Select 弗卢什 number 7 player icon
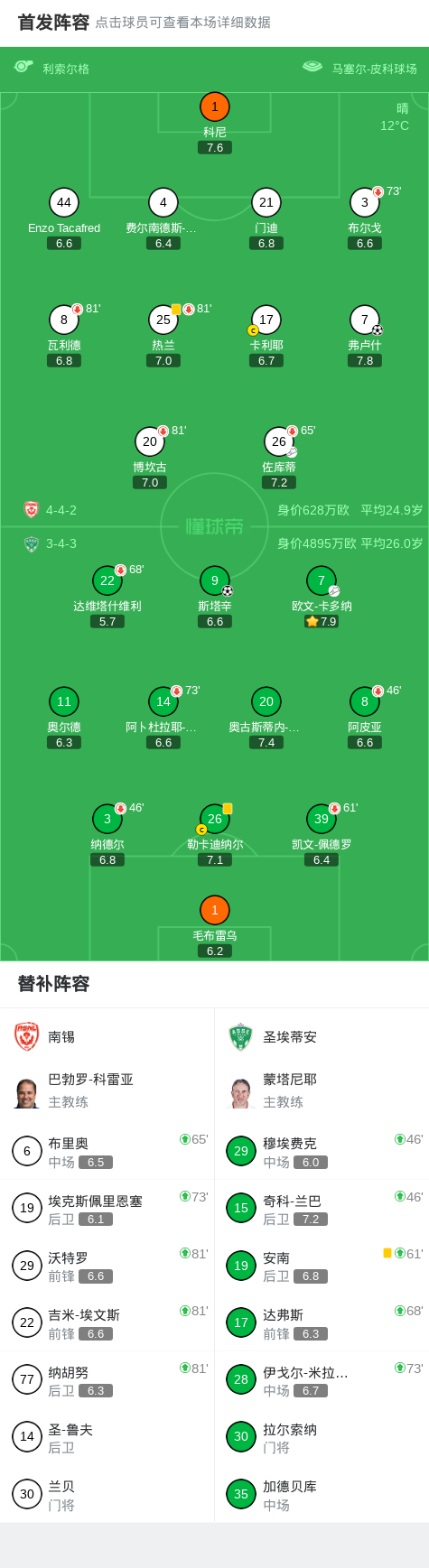 point(365,320)
